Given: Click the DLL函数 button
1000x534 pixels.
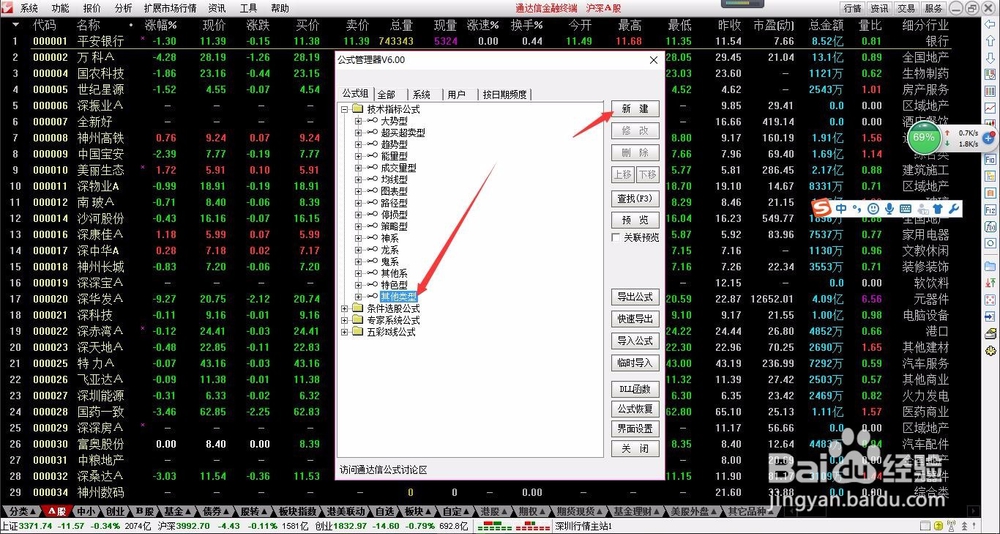Looking at the screenshot, I should point(635,389).
